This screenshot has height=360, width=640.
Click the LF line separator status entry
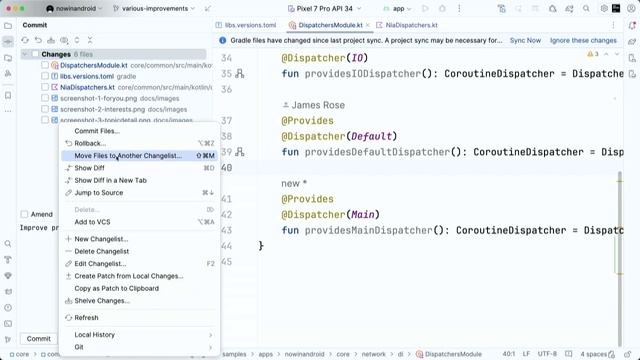pos(527,354)
